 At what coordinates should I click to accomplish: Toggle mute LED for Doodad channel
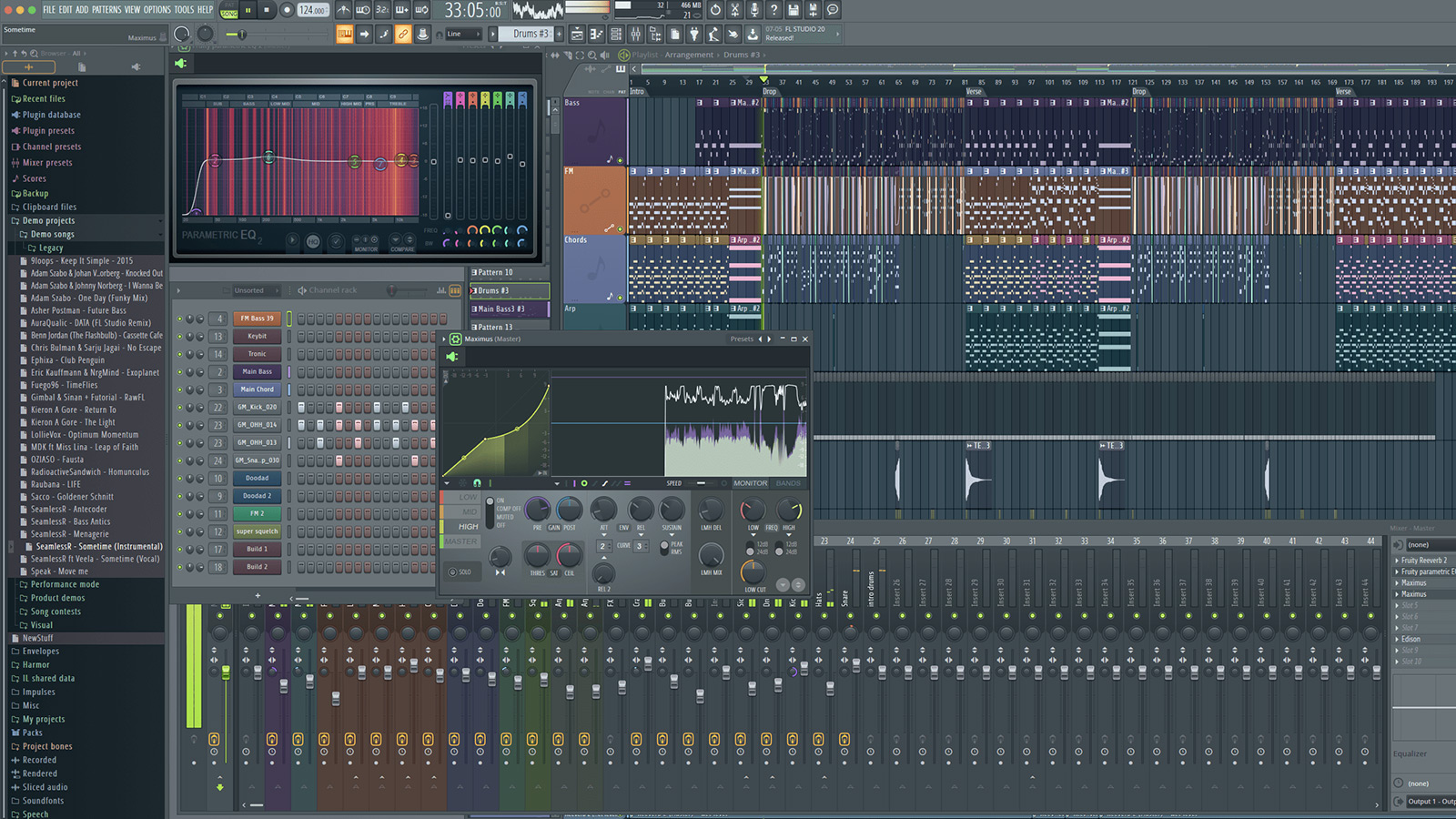coord(180,479)
